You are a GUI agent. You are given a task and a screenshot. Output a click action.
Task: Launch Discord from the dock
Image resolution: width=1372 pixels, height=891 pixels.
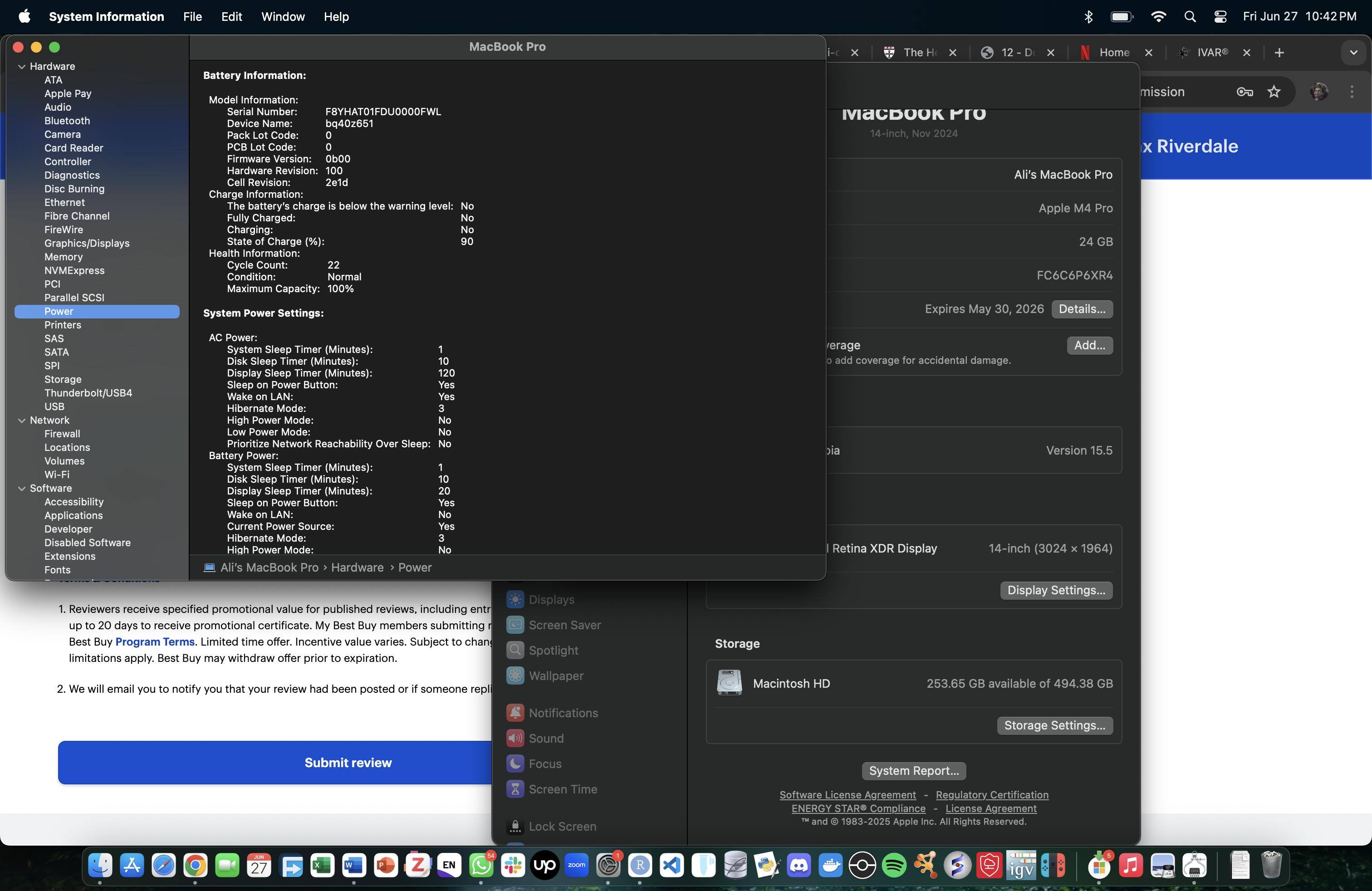pyautogui.click(x=799, y=865)
